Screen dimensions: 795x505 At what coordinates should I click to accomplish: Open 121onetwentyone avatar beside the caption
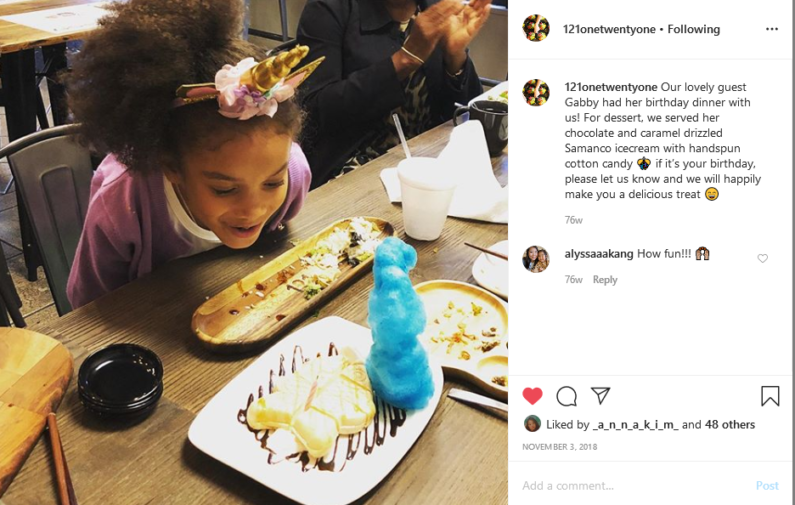(536, 93)
